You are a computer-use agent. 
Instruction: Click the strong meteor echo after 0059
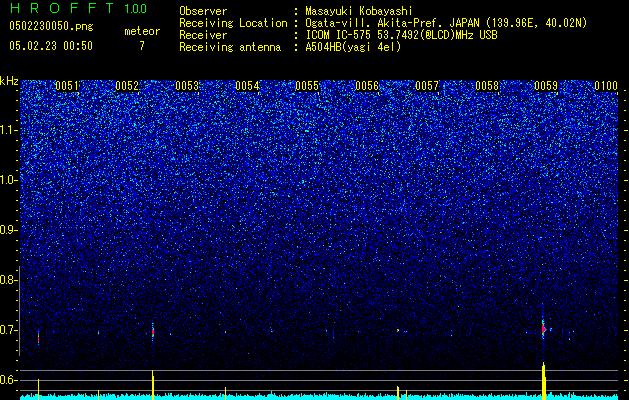click(x=544, y=329)
